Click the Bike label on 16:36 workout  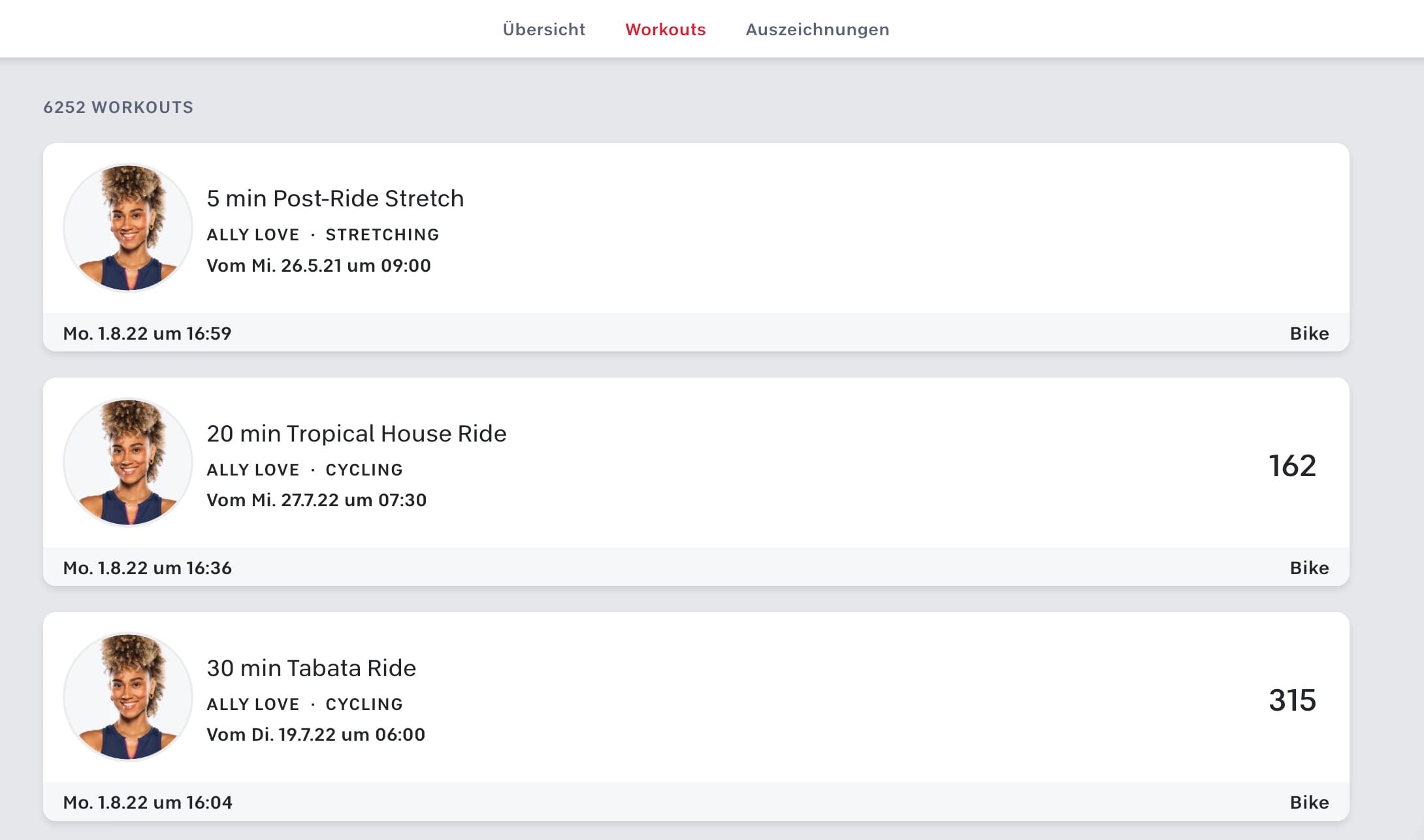tap(1309, 568)
